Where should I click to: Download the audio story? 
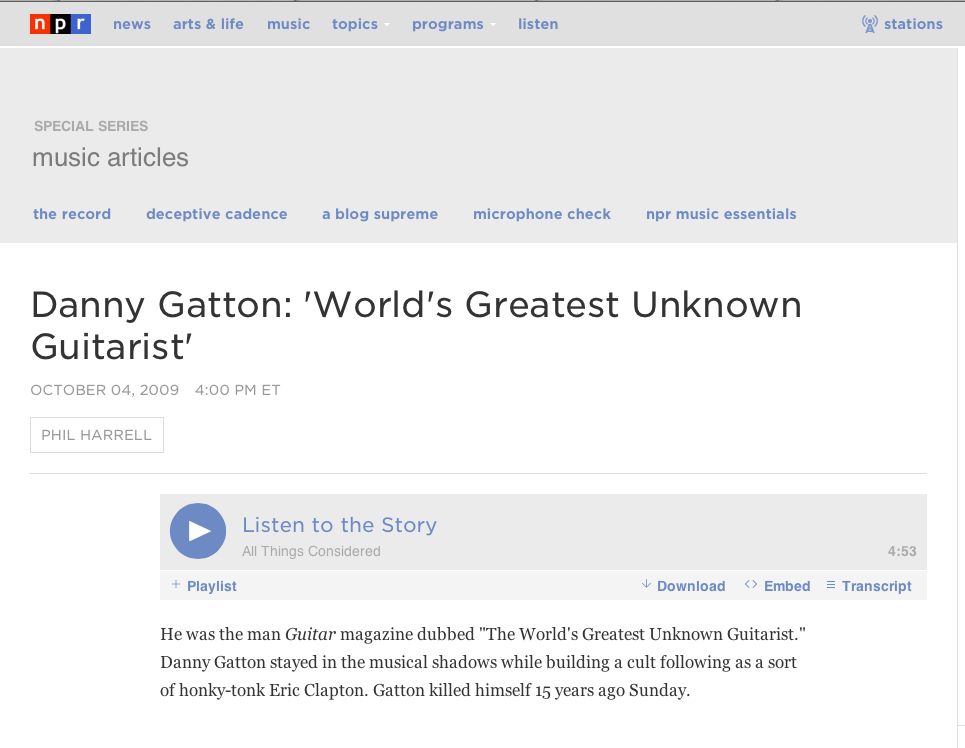(x=691, y=586)
